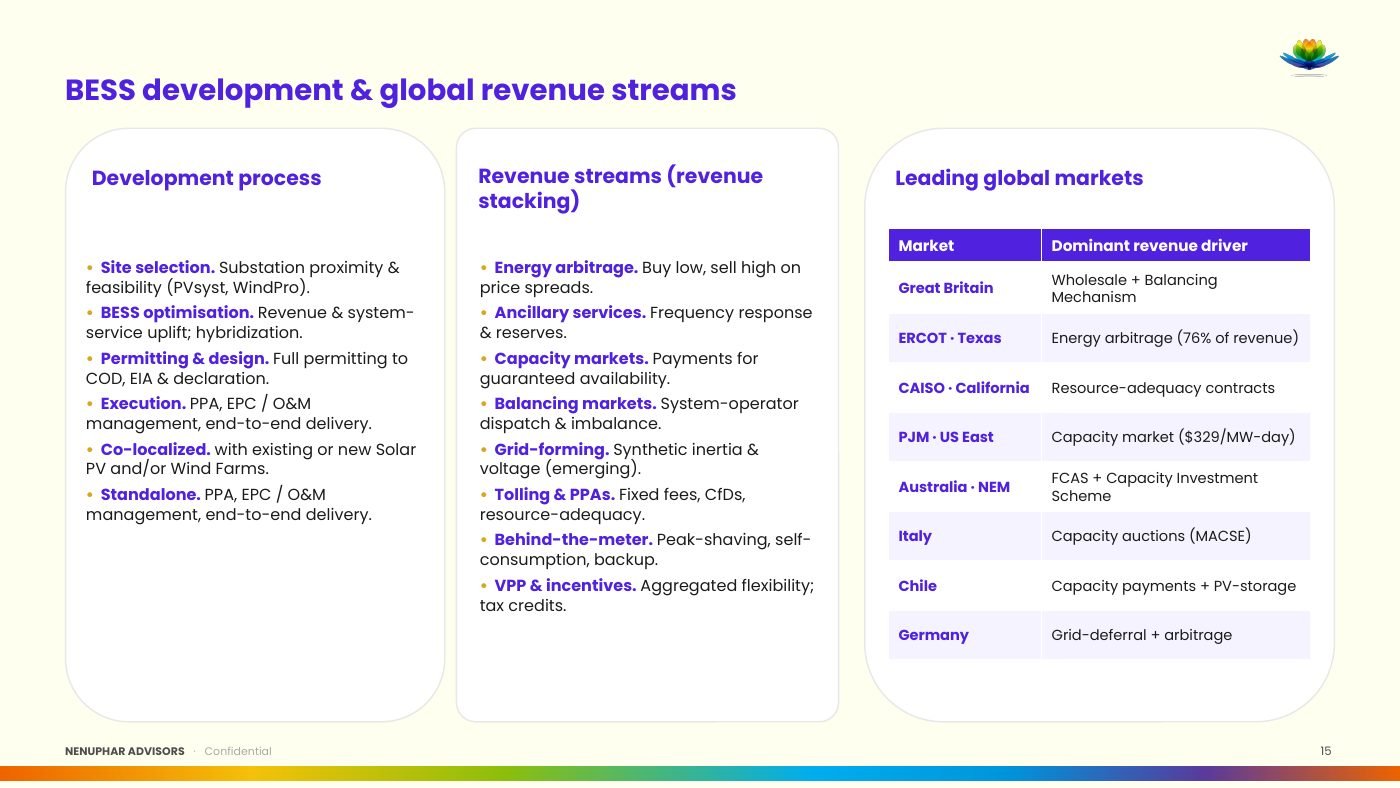Click the 'Capacity market ($329/MW-day)' cell

click(x=1175, y=437)
